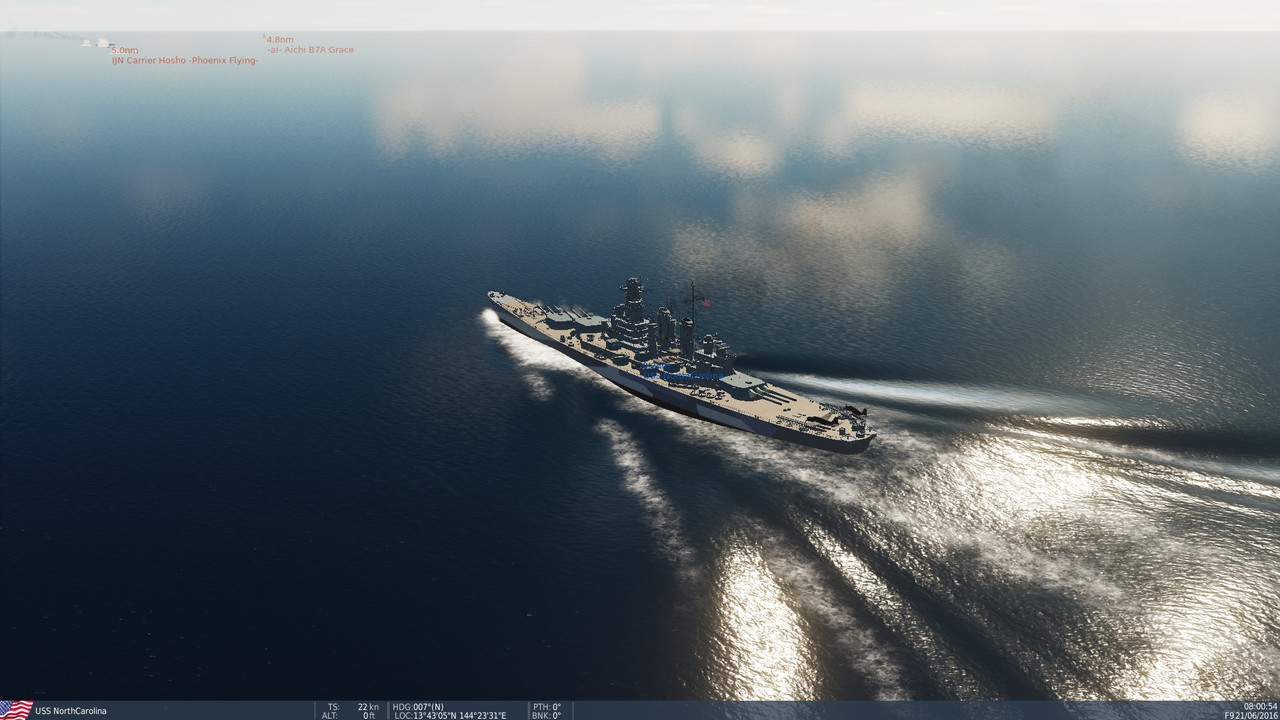
Task: Click the 5.0nm distance label
Action: coord(125,50)
